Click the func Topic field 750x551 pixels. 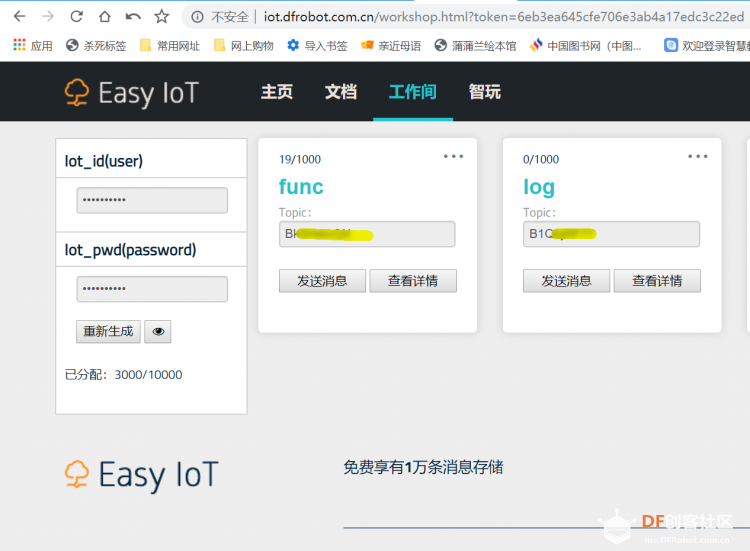(x=367, y=234)
